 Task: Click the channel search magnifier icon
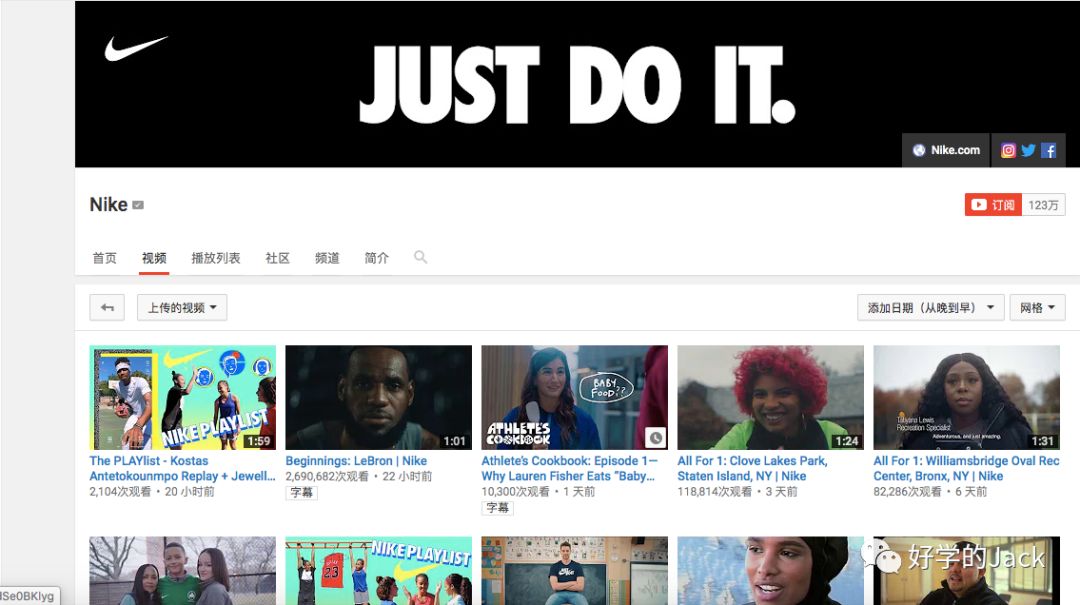tap(420, 257)
